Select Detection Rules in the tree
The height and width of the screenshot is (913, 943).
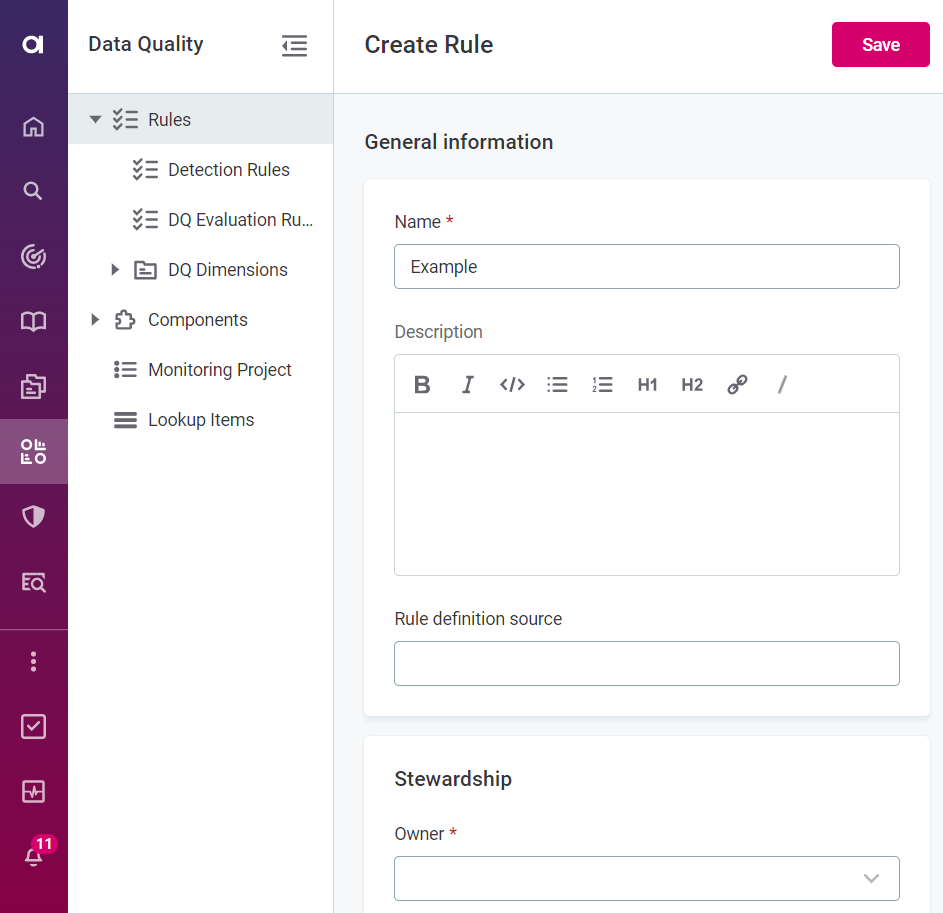pyautogui.click(x=228, y=170)
